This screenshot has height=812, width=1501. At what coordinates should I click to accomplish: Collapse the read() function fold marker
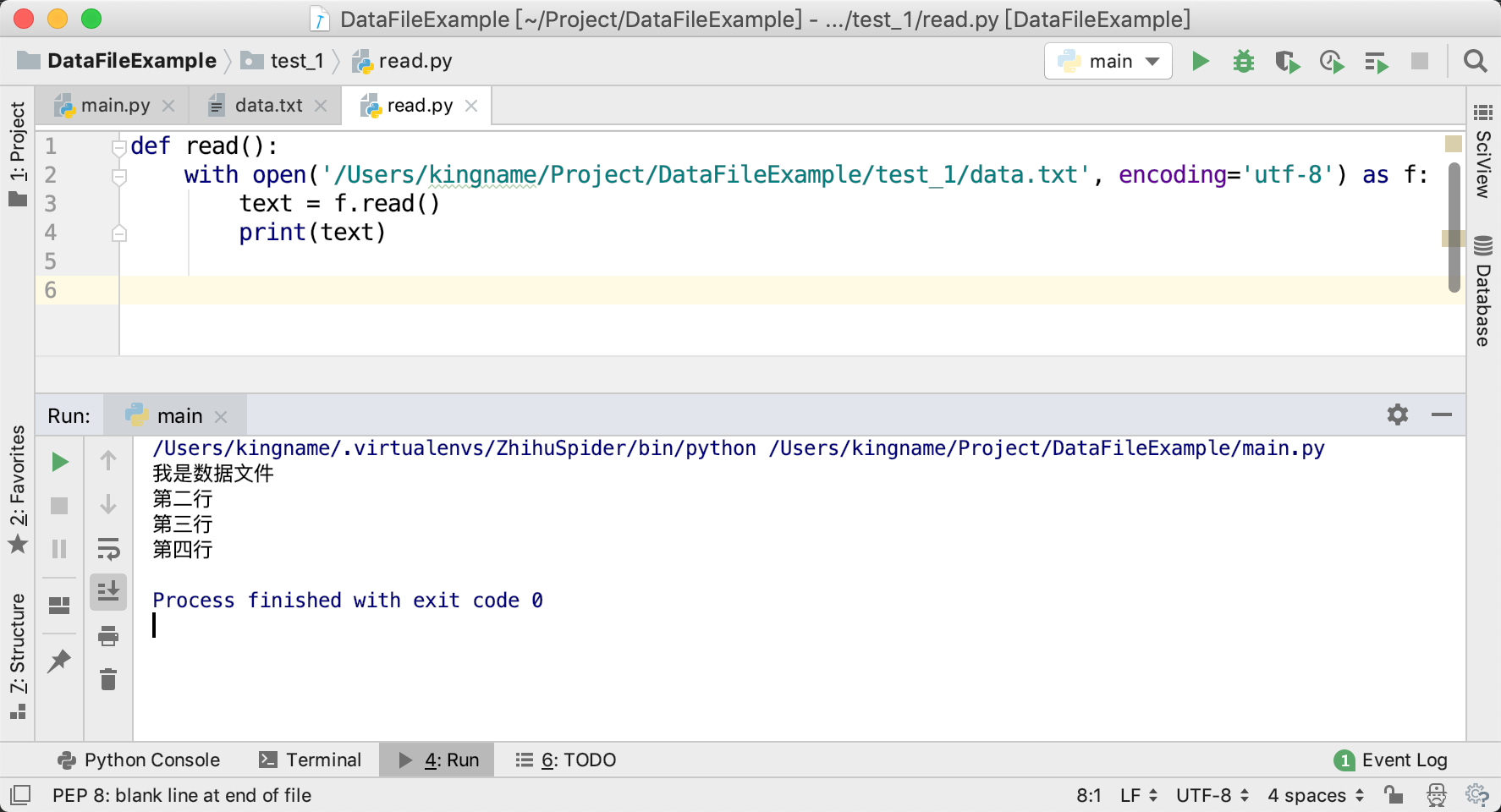coord(118,147)
